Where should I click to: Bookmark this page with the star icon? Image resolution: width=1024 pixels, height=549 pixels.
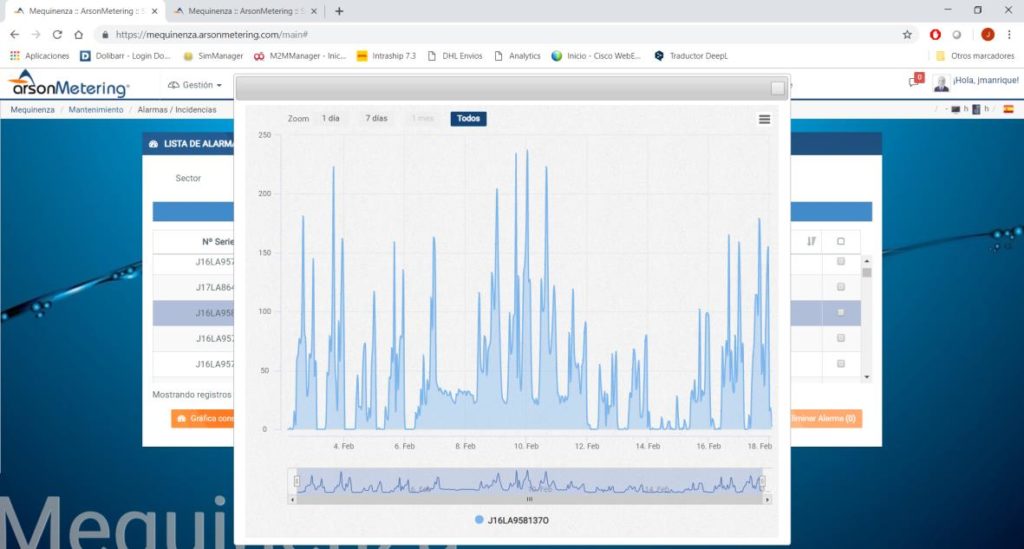point(907,34)
